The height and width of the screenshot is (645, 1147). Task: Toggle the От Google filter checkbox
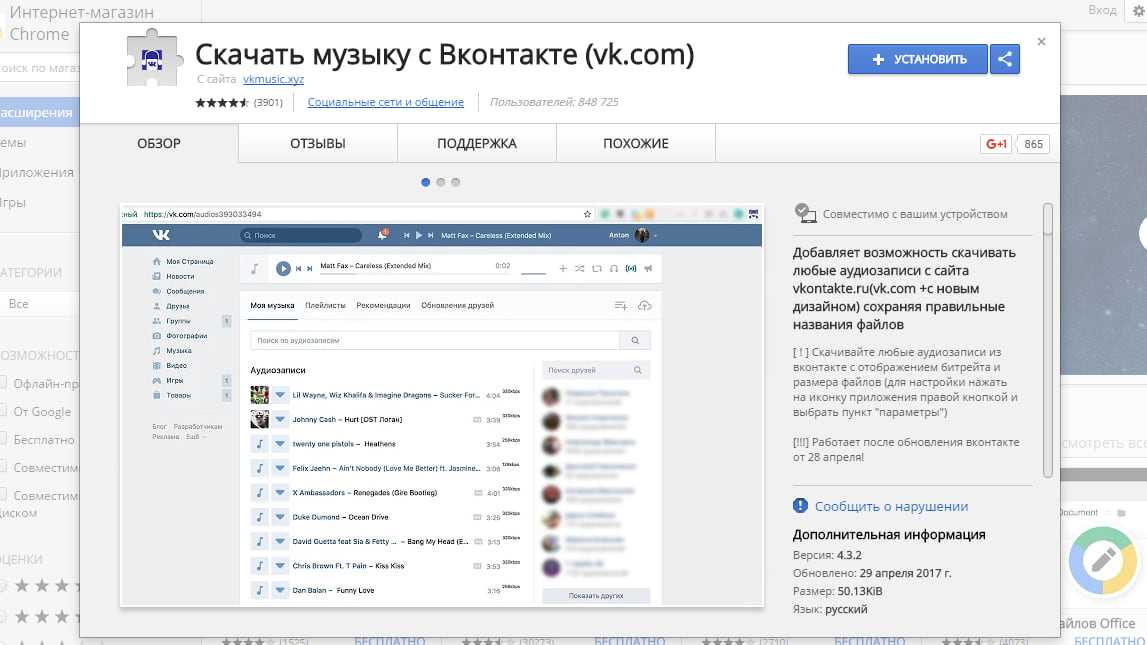pyautogui.click(x=3, y=410)
